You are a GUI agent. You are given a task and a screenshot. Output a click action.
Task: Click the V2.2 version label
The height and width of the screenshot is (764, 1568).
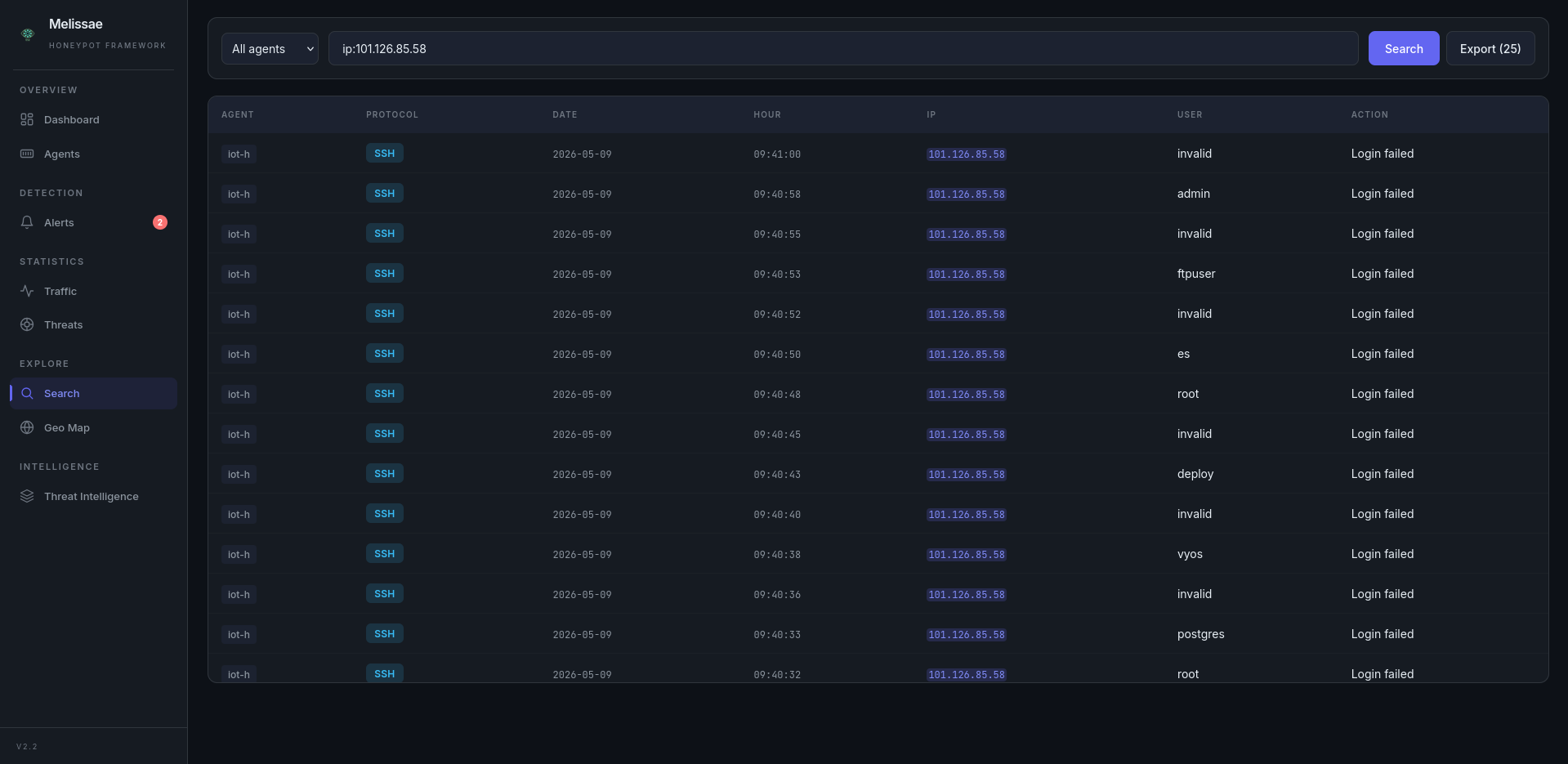click(x=27, y=747)
